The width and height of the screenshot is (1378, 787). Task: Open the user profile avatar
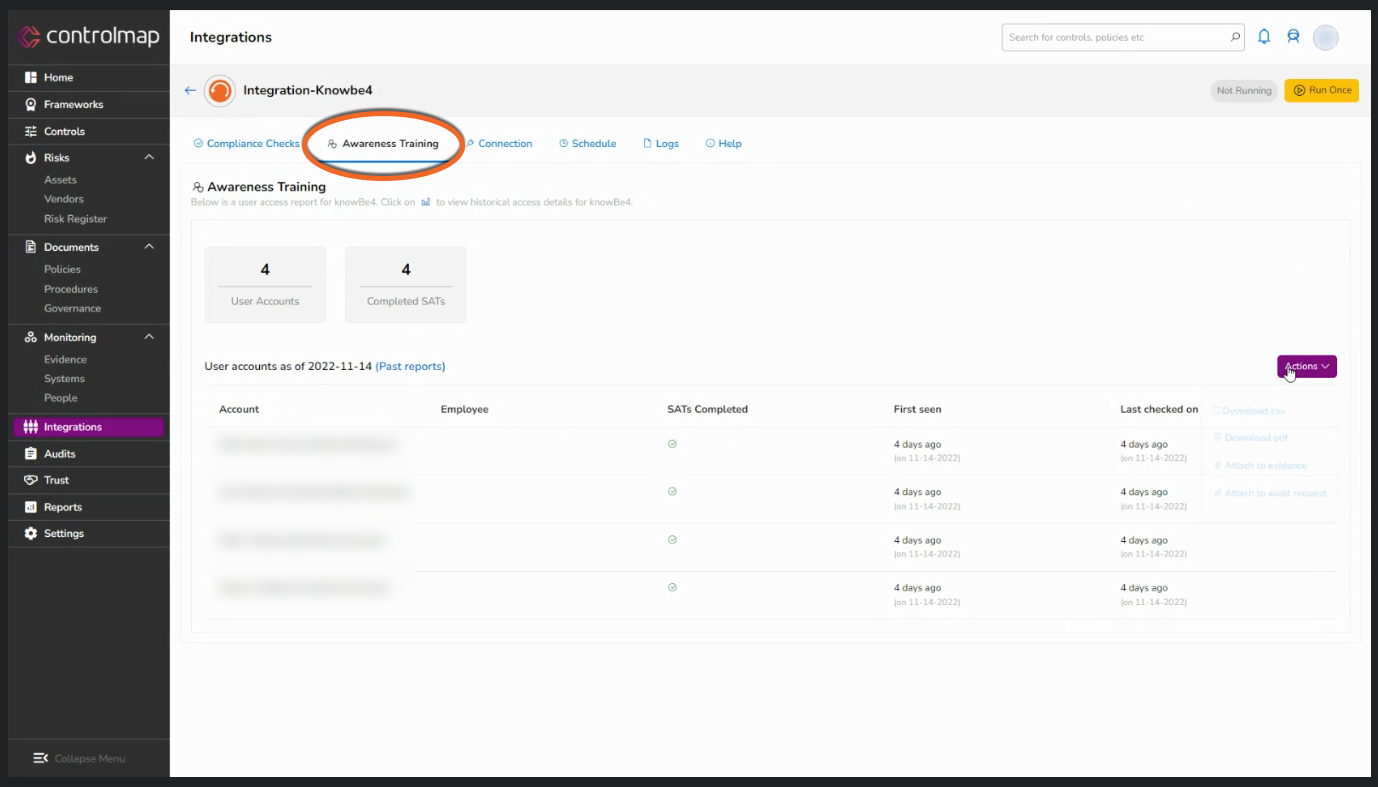tap(1325, 38)
